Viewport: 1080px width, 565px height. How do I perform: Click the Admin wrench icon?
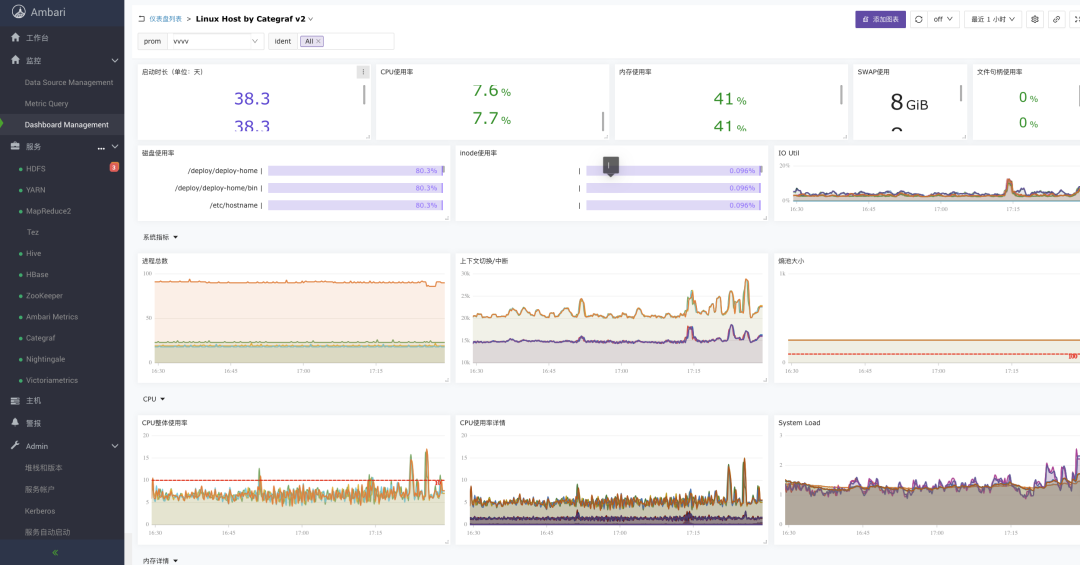(15, 446)
